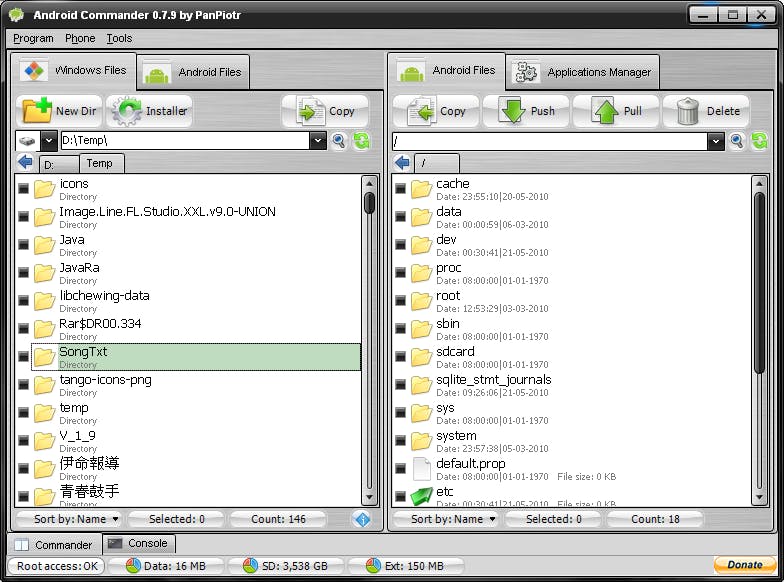
Task: Click refresh icon beside D:\Temp\ path
Action: click(x=361, y=141)
